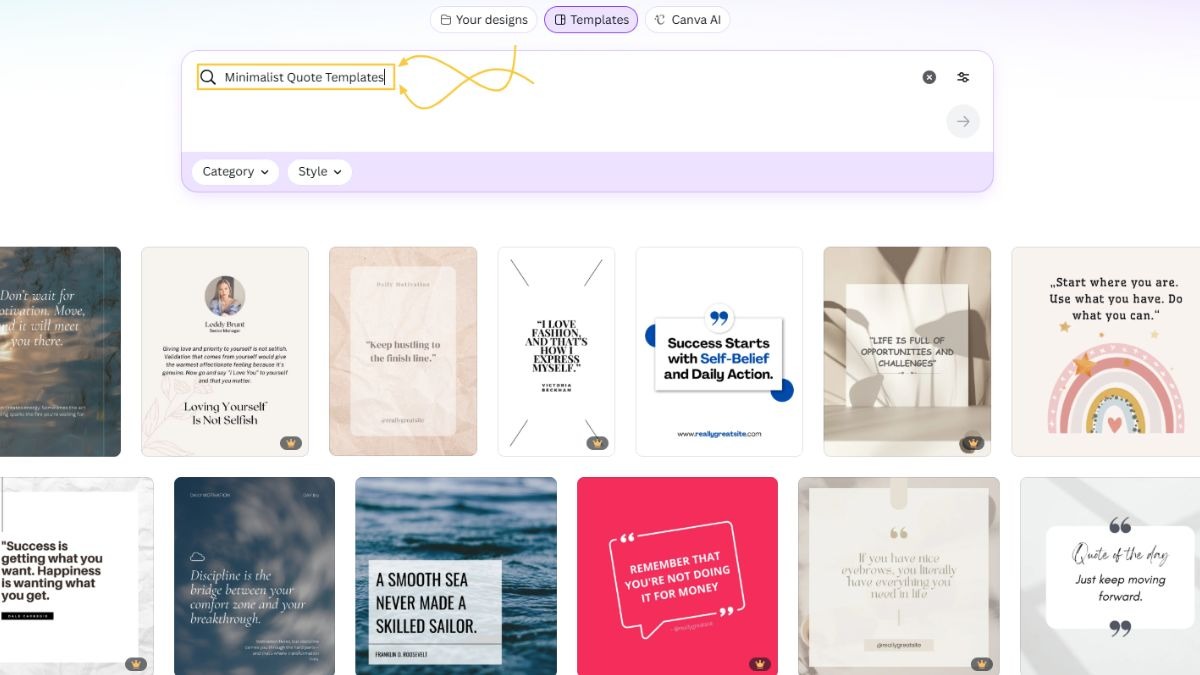Expand the chevron on the Category filter
The height and width of the screenshot is (675, 1200).
[267, 172]
